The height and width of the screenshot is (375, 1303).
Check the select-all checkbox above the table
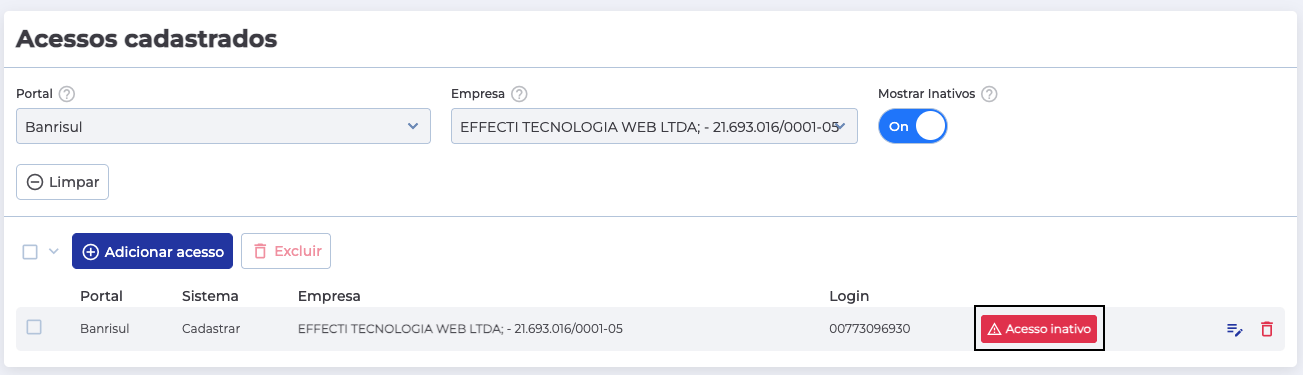tap(30, 252)
